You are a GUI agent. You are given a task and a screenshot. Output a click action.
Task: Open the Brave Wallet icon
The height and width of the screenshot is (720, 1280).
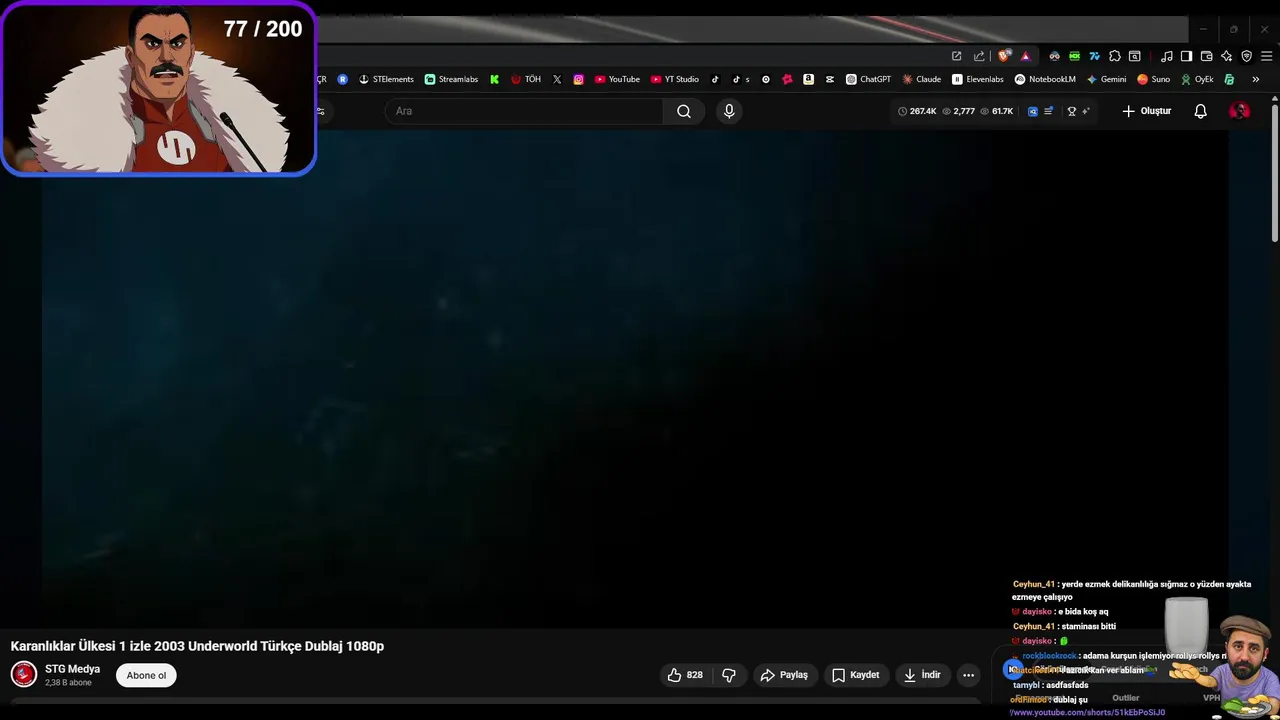pyautogui.click(x=1206, y=56)
